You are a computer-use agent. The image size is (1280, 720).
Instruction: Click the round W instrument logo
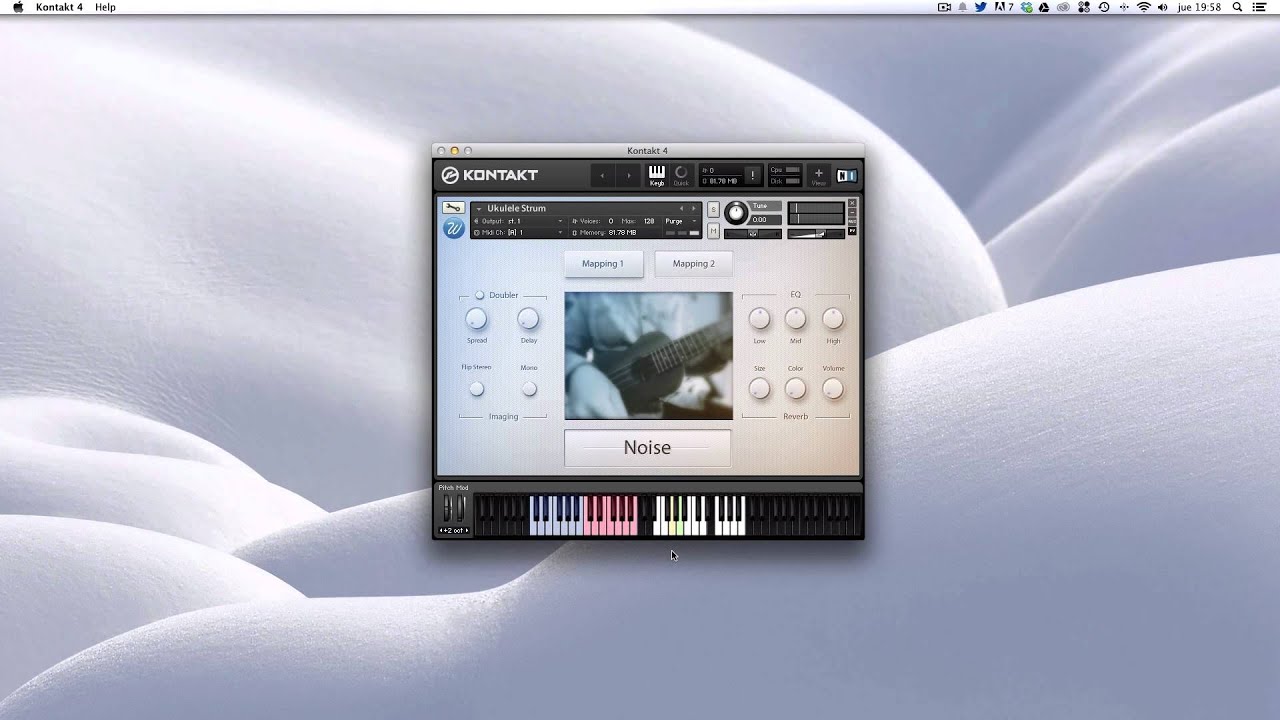(453, 228)
